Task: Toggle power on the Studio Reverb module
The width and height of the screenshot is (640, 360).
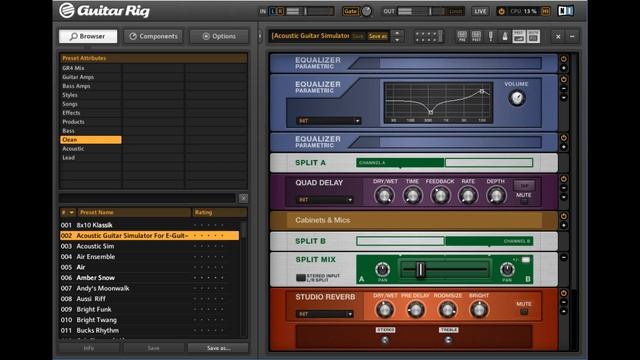Action: [564, 293]
